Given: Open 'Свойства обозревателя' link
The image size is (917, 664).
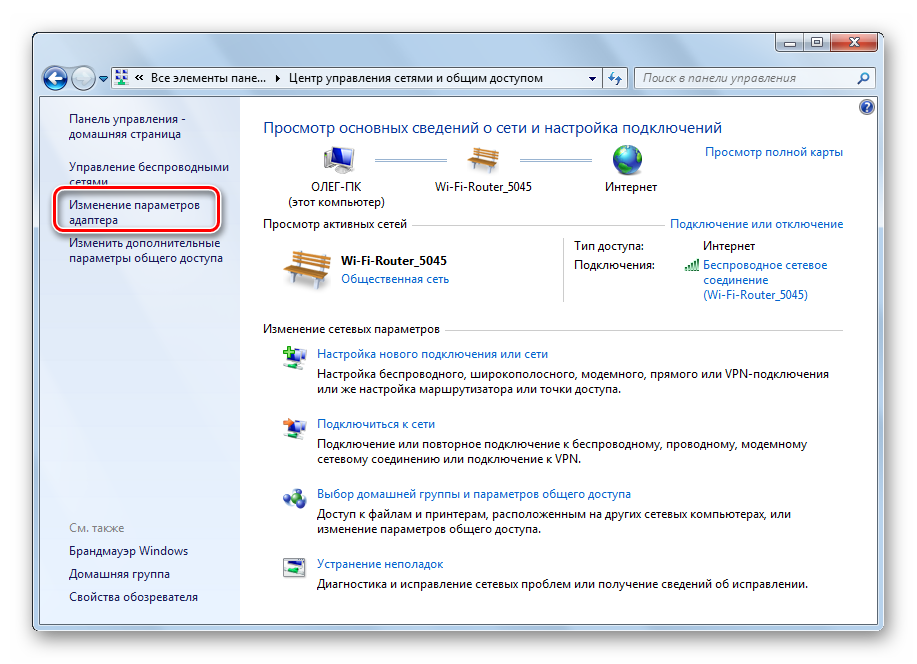Looking at the screenshot, I should 133,597.
